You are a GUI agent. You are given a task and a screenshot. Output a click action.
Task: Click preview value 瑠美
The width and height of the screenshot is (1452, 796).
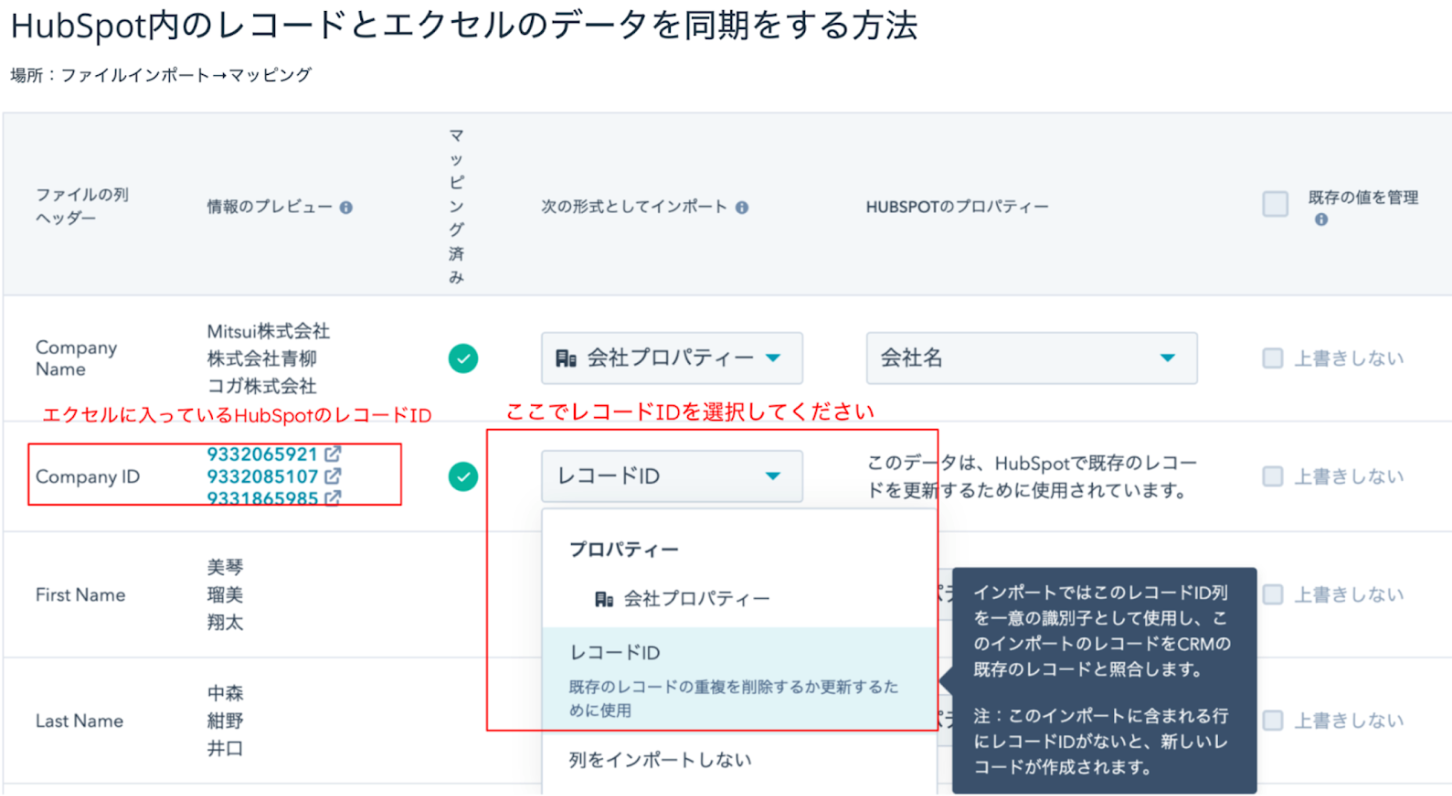(225, 594)
